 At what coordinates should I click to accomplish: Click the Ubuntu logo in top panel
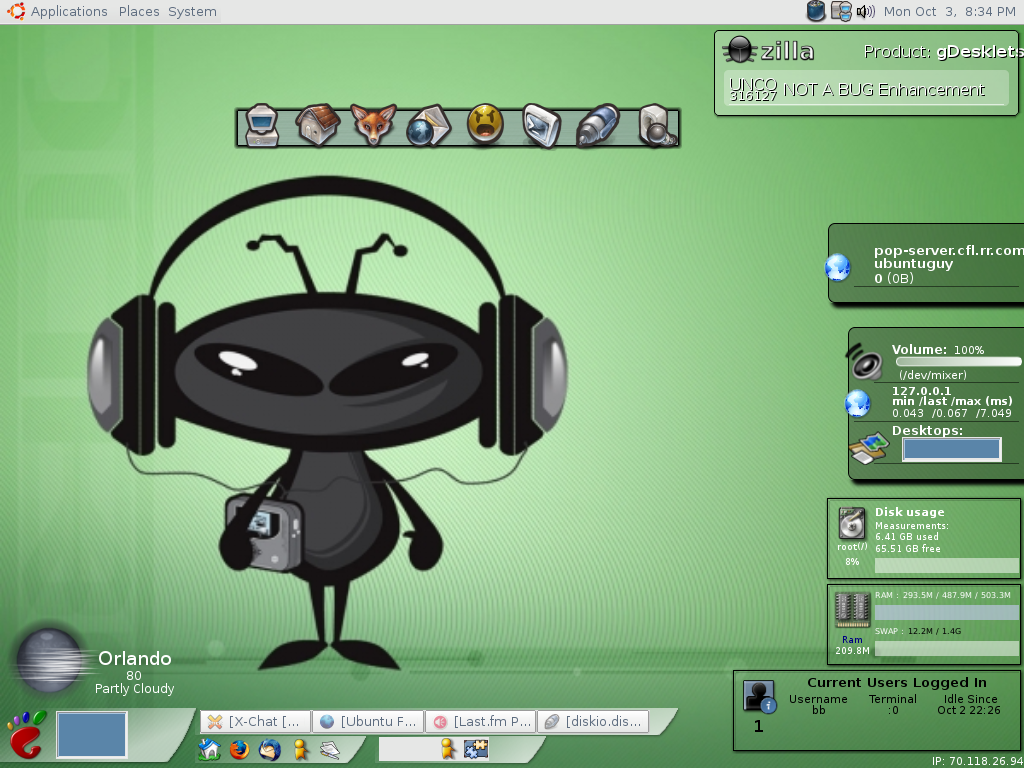pyautogui.click(x=16, y=11)
